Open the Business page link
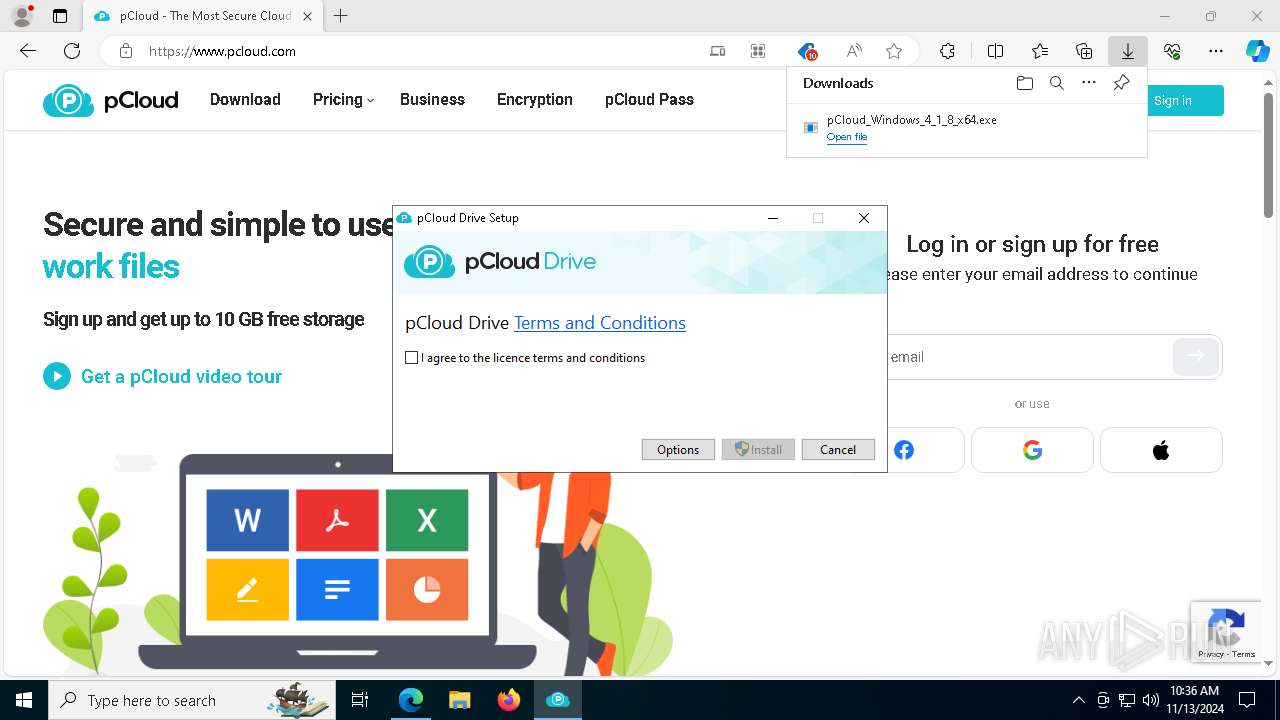 (x=432, y=99)
